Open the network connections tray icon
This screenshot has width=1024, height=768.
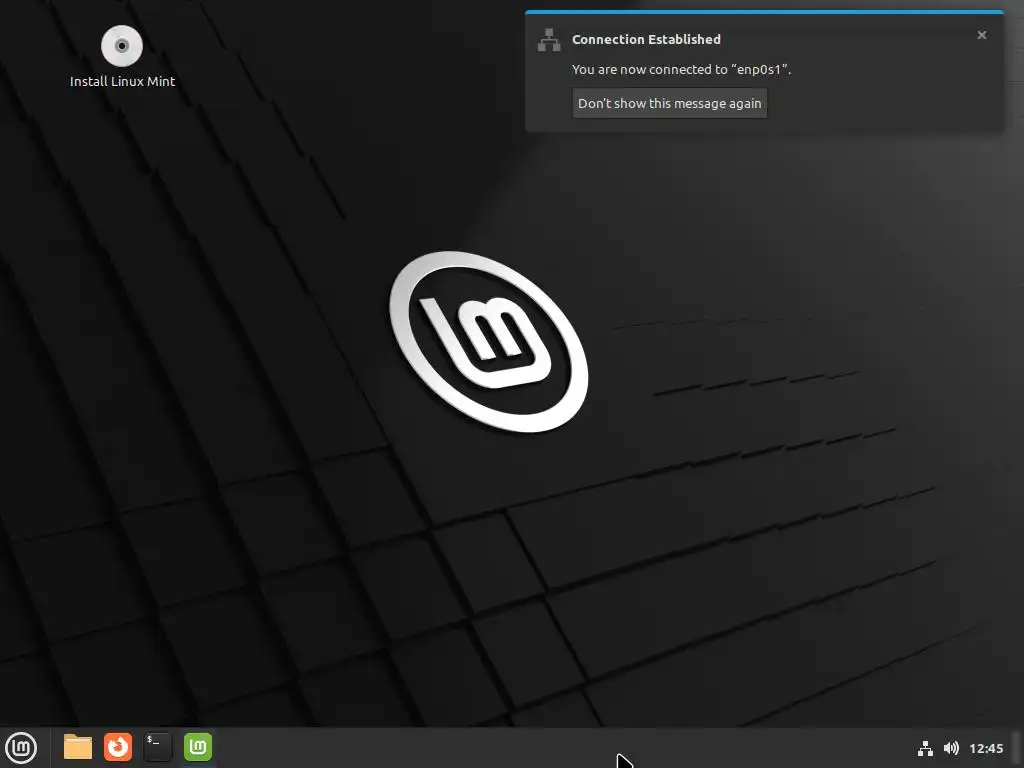click(x=925, y=748)
